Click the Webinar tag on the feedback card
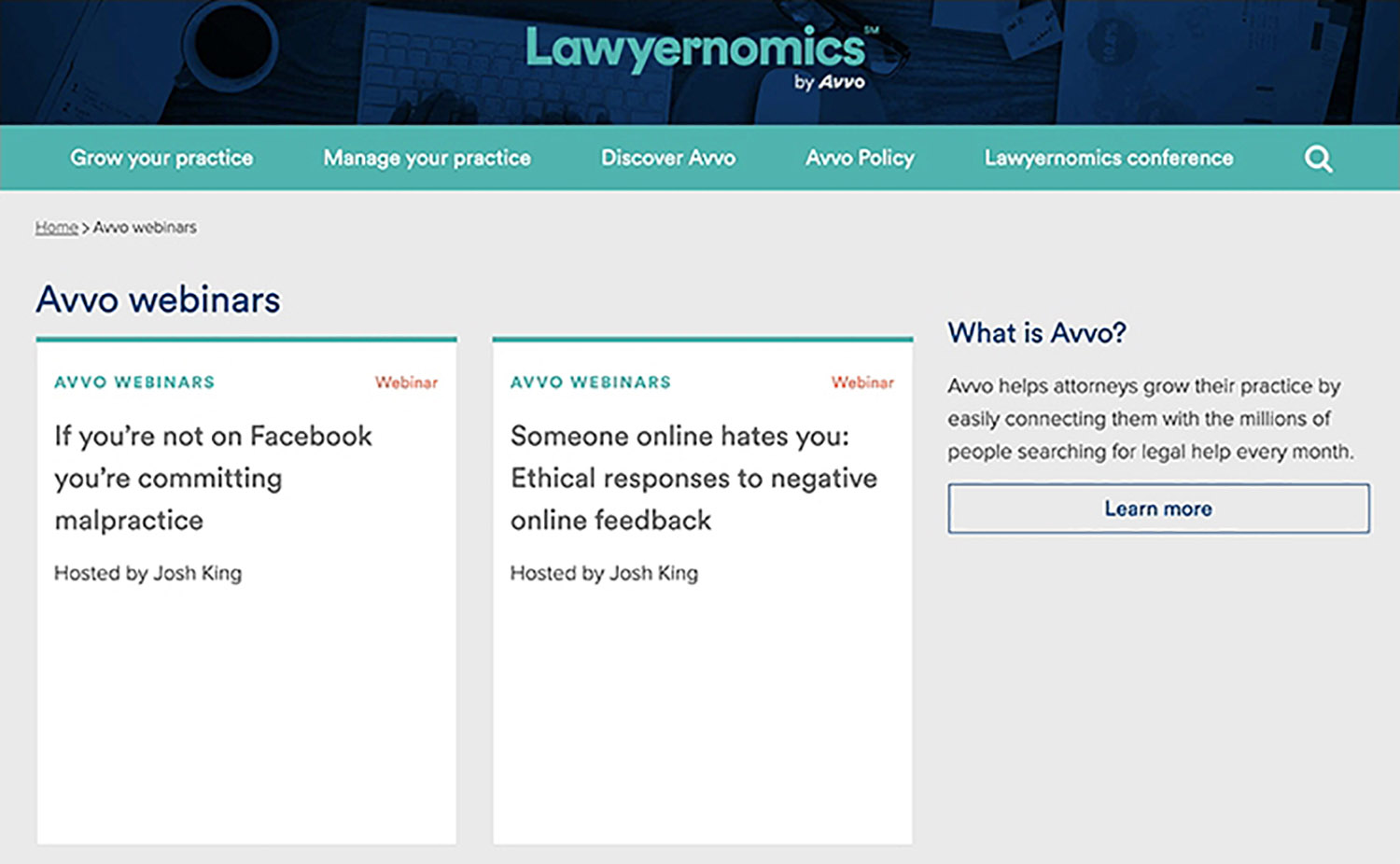The image size is (1400, 864). pos(863,382)
